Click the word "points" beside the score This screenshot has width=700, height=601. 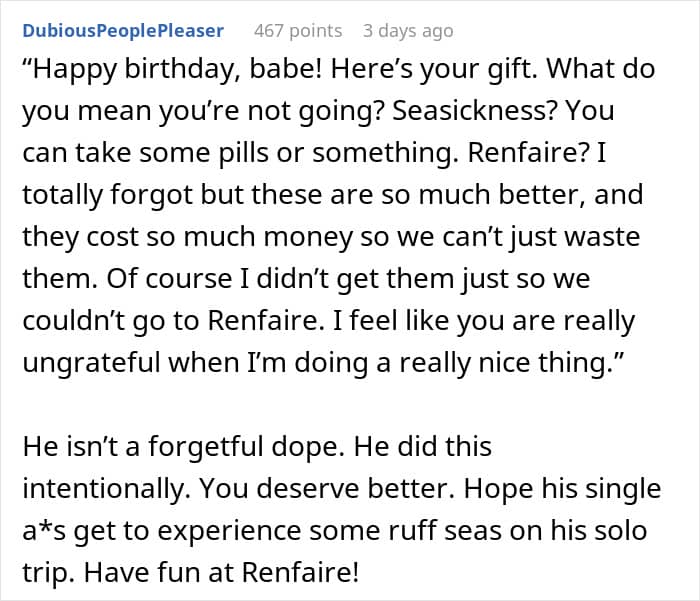click(316, 31)
